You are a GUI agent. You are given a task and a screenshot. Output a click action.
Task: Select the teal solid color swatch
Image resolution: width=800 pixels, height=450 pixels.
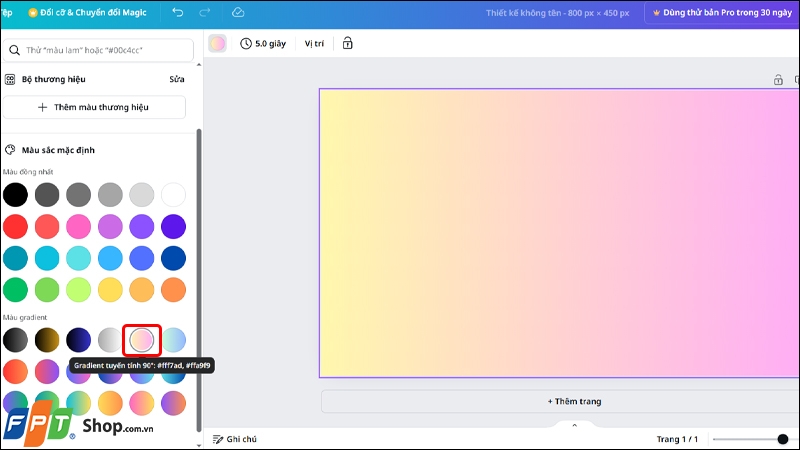coord(15,258)
